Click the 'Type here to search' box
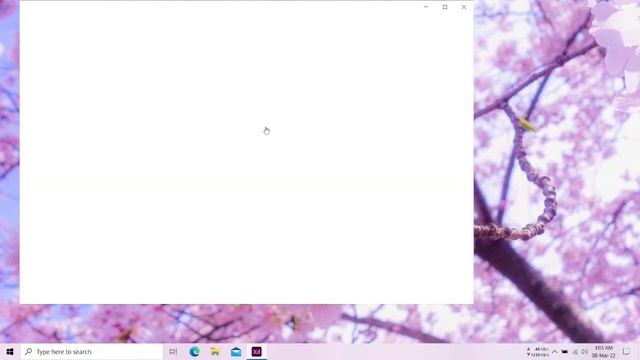Image resolution: width=640 pixels, height=360 pixels. (91, 351)
